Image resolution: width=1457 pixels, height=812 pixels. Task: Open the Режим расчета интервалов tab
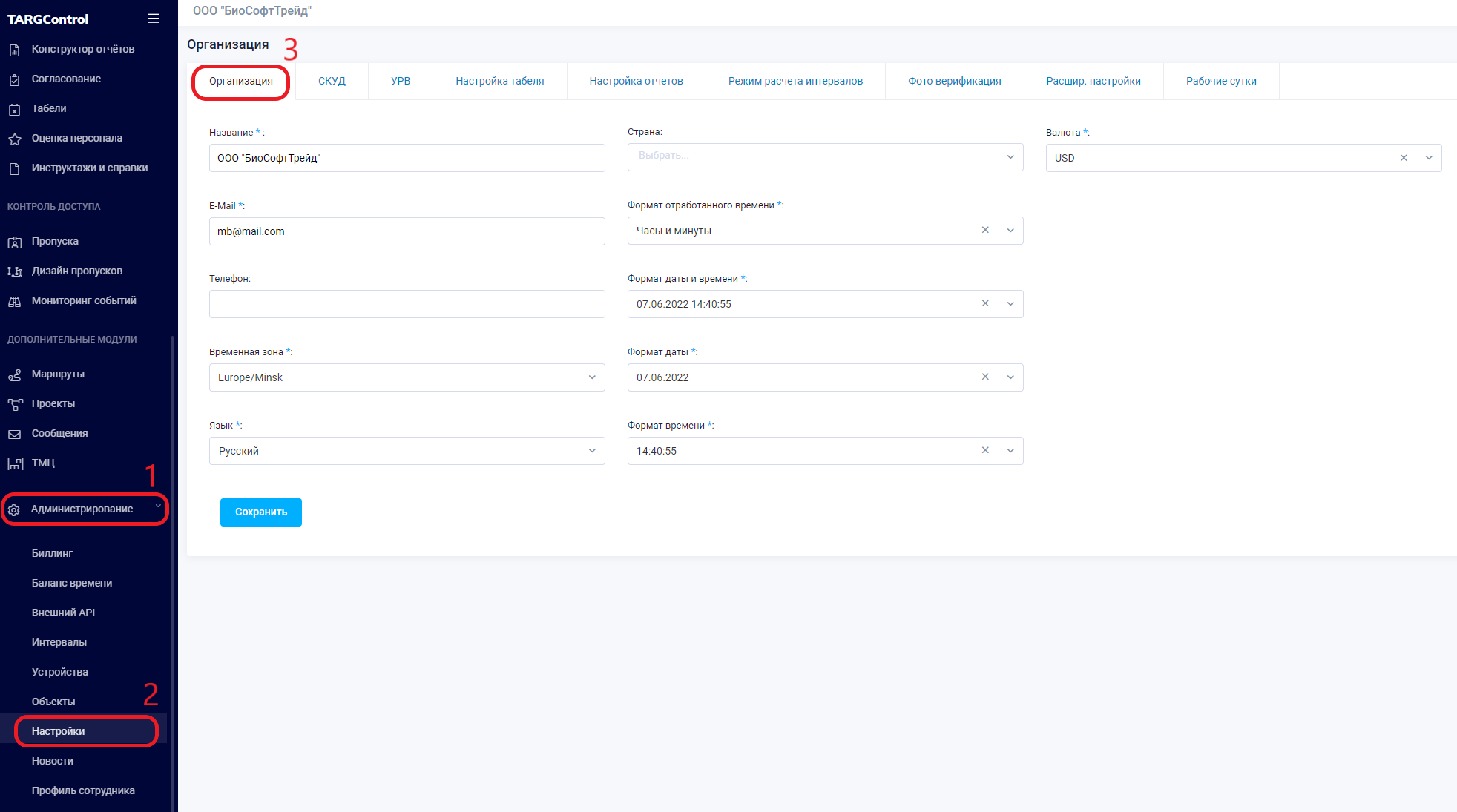tap(795, 82)
